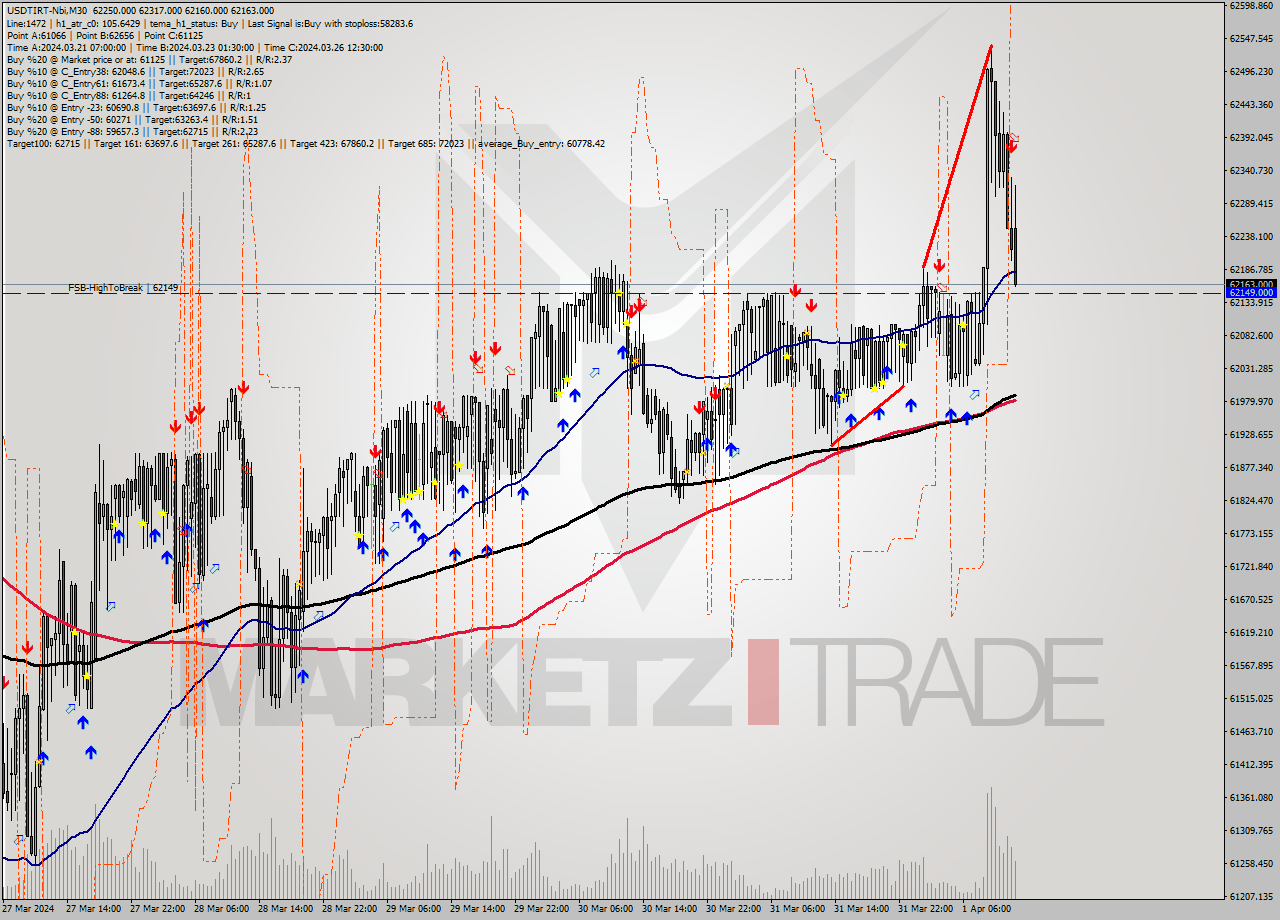Select the 'Target100: 62715' targets line
Image resolution: width=1280 pixels, height=920 pixels.
point(305,143)
